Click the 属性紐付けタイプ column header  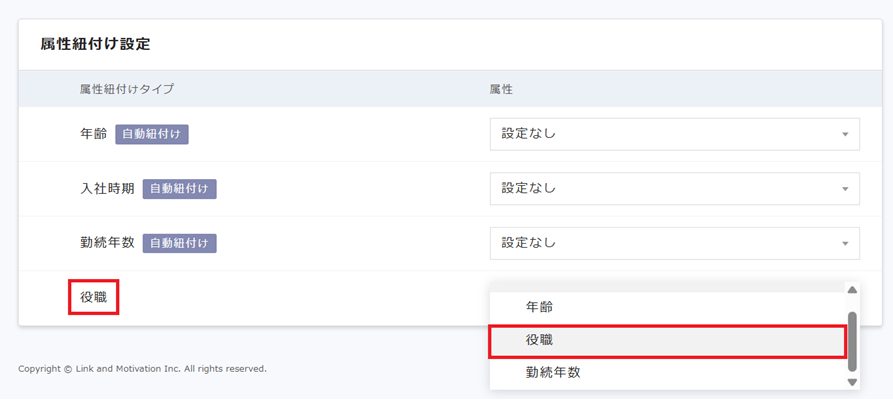click(x=127, y=89)
